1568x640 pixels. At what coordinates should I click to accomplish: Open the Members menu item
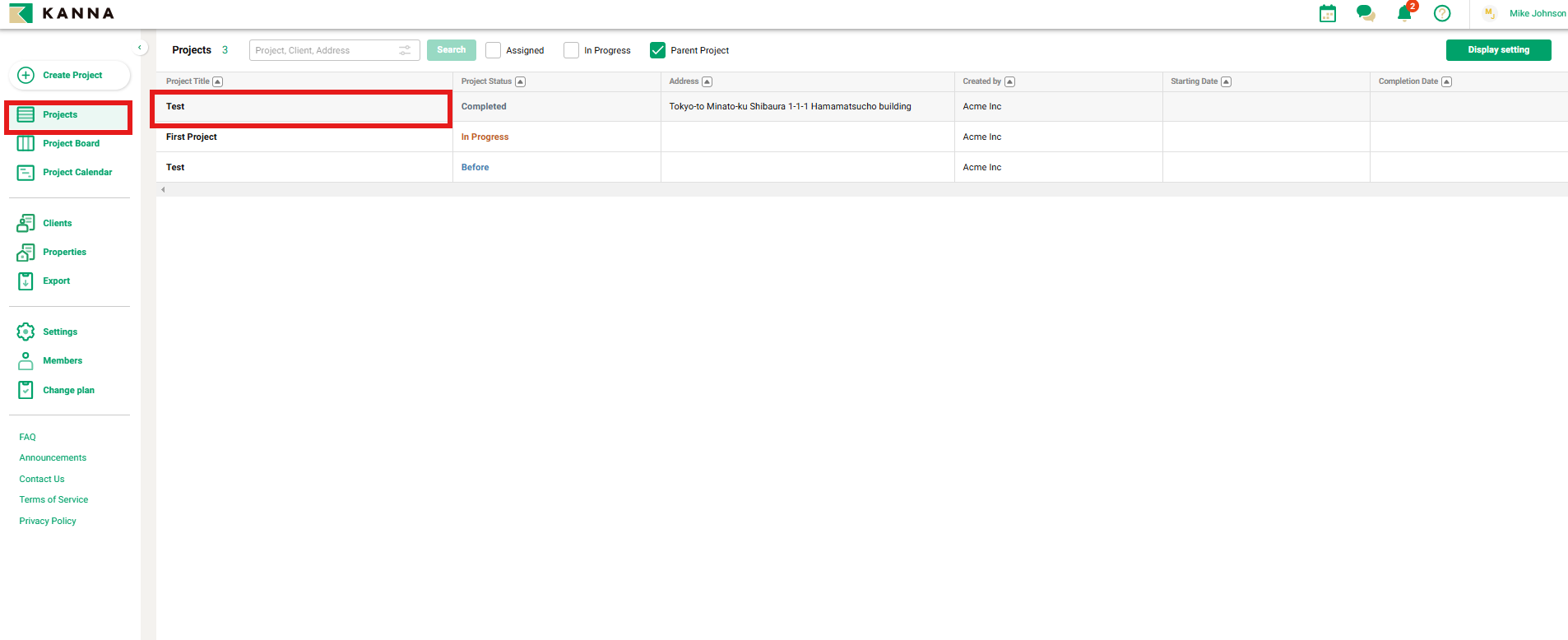pyautogui.click(x=63, y=361)
